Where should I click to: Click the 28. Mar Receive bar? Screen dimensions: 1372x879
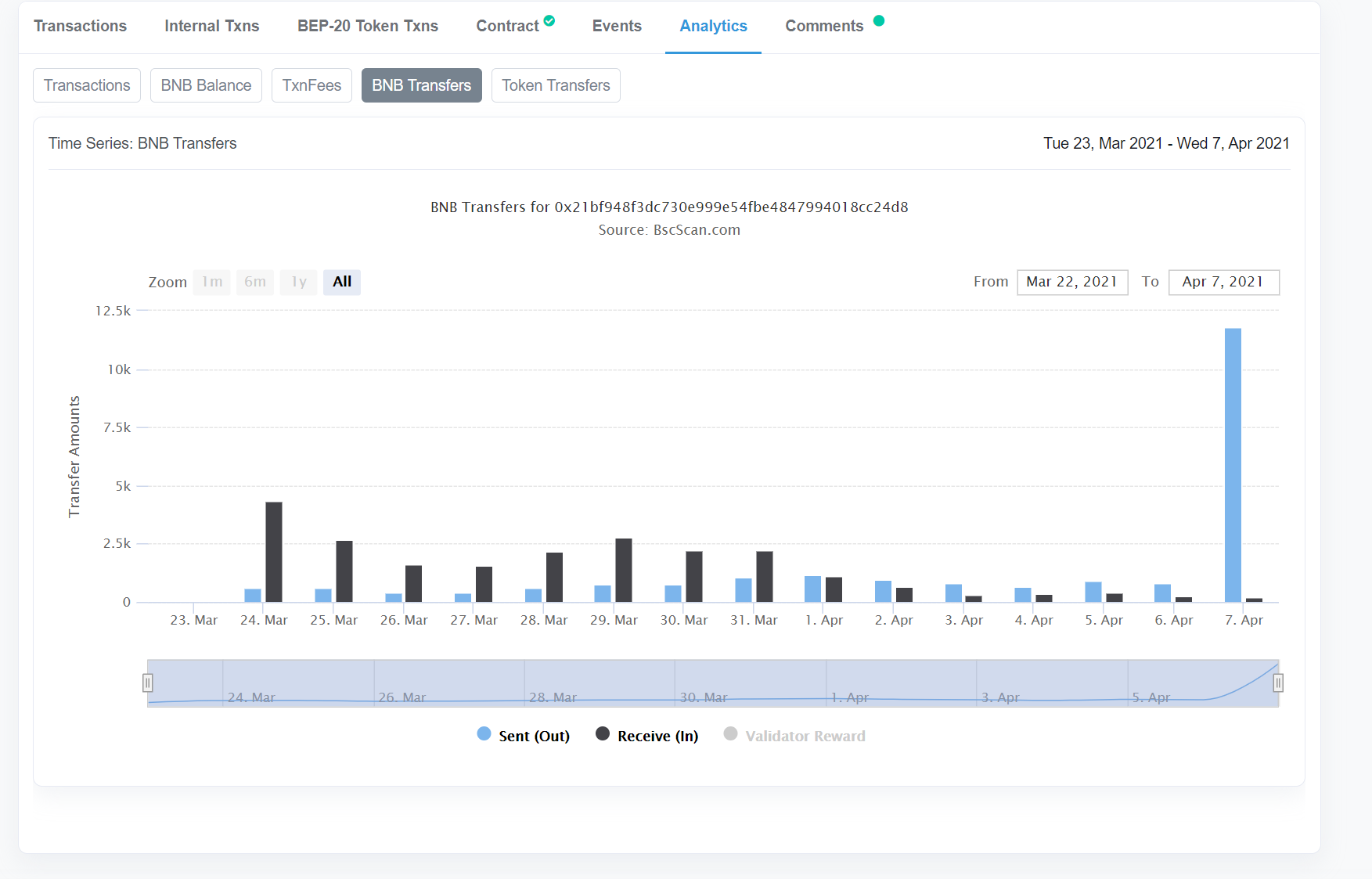[554, 578]
